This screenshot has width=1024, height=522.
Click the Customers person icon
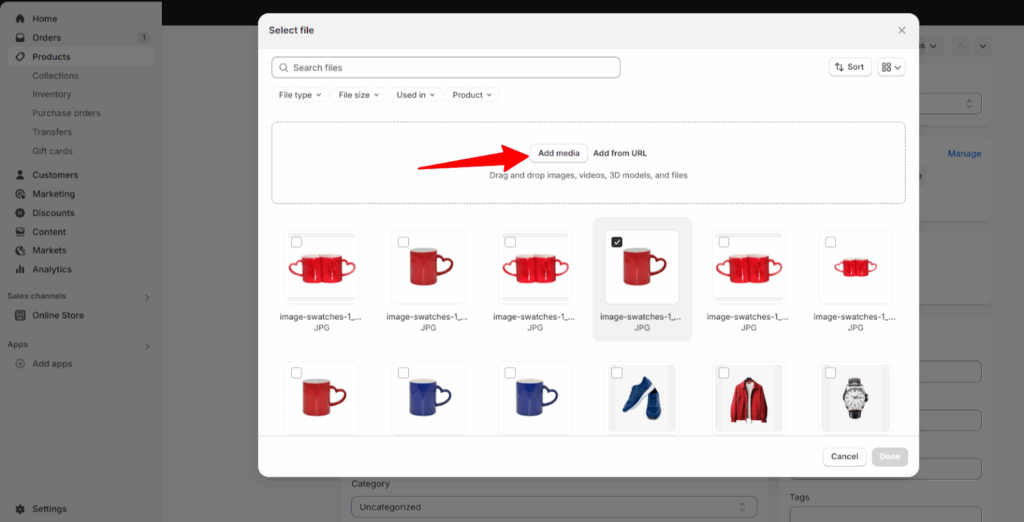pyautogui.click(x=20, y=175)
